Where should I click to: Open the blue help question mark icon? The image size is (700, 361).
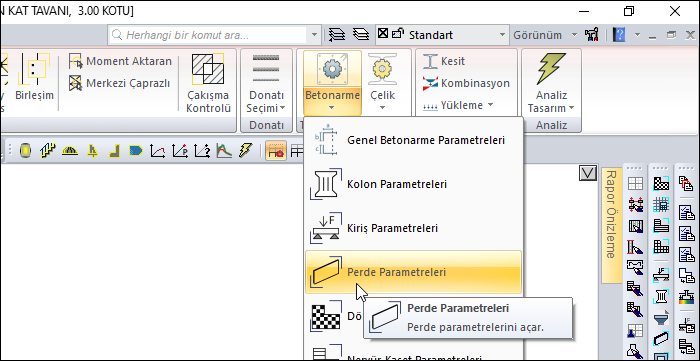point(619,35)
